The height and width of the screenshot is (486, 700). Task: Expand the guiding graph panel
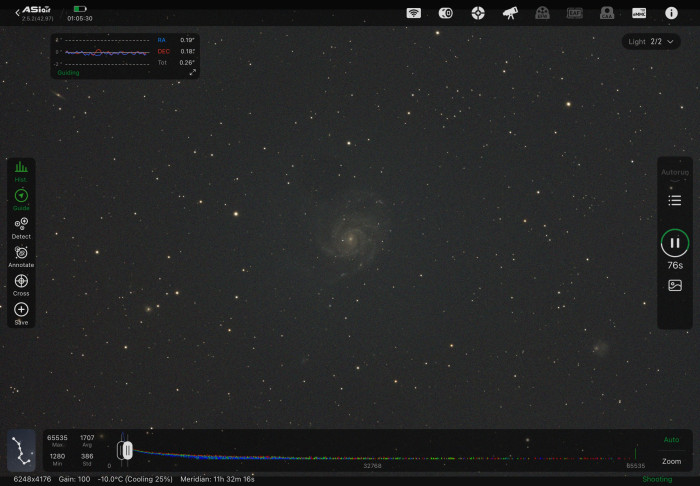pyautogui.click(x=192, y=72)
